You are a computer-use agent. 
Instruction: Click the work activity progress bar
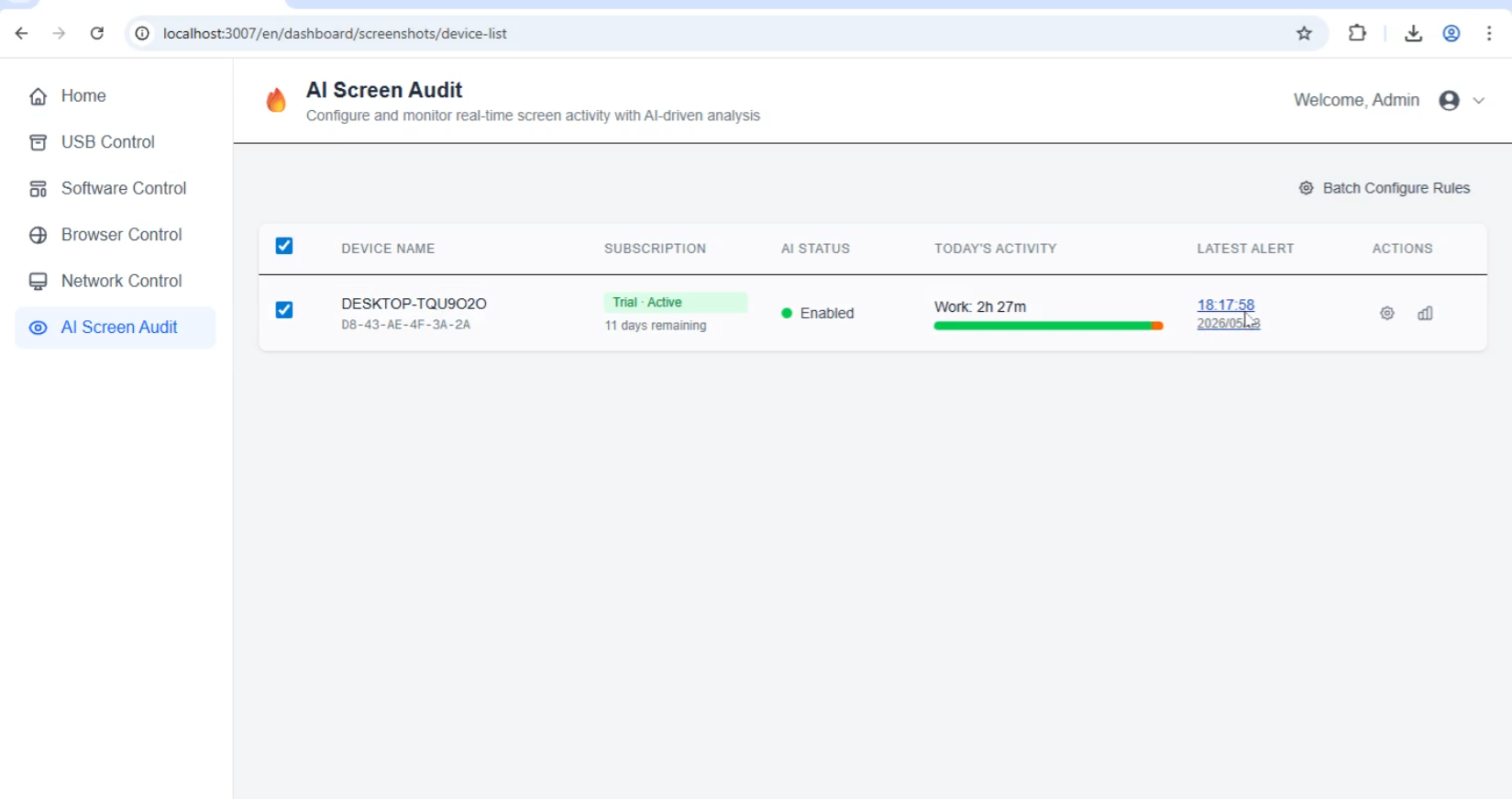click(1048, 327)
